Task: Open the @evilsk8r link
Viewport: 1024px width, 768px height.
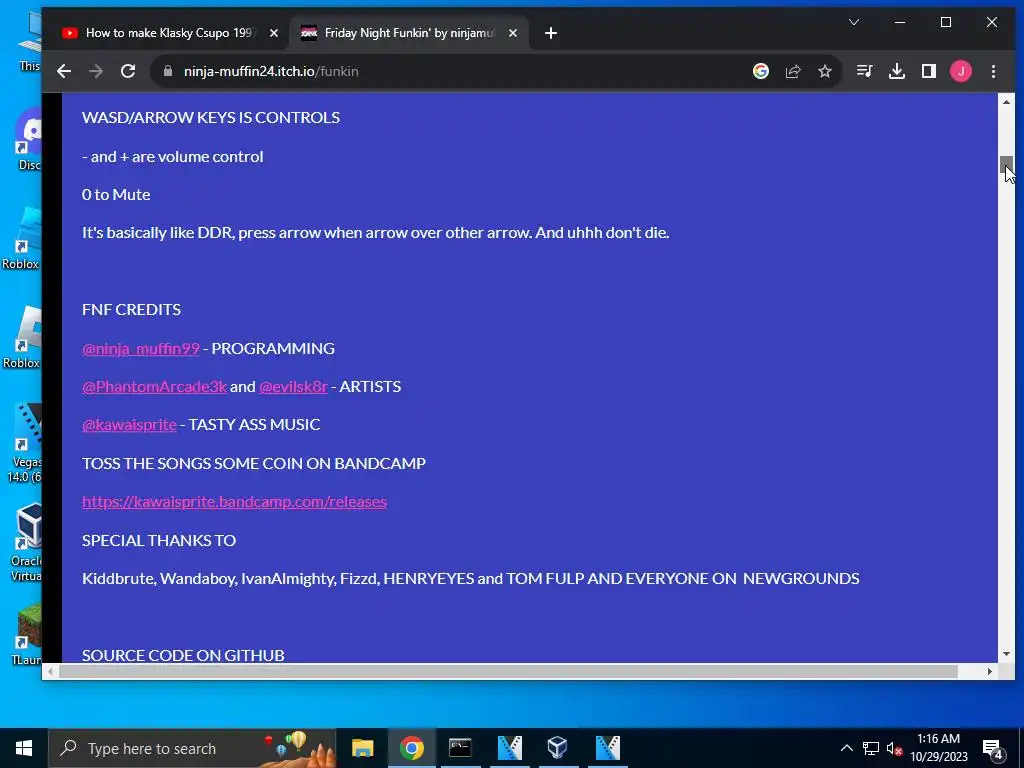Action: [293, 386]
